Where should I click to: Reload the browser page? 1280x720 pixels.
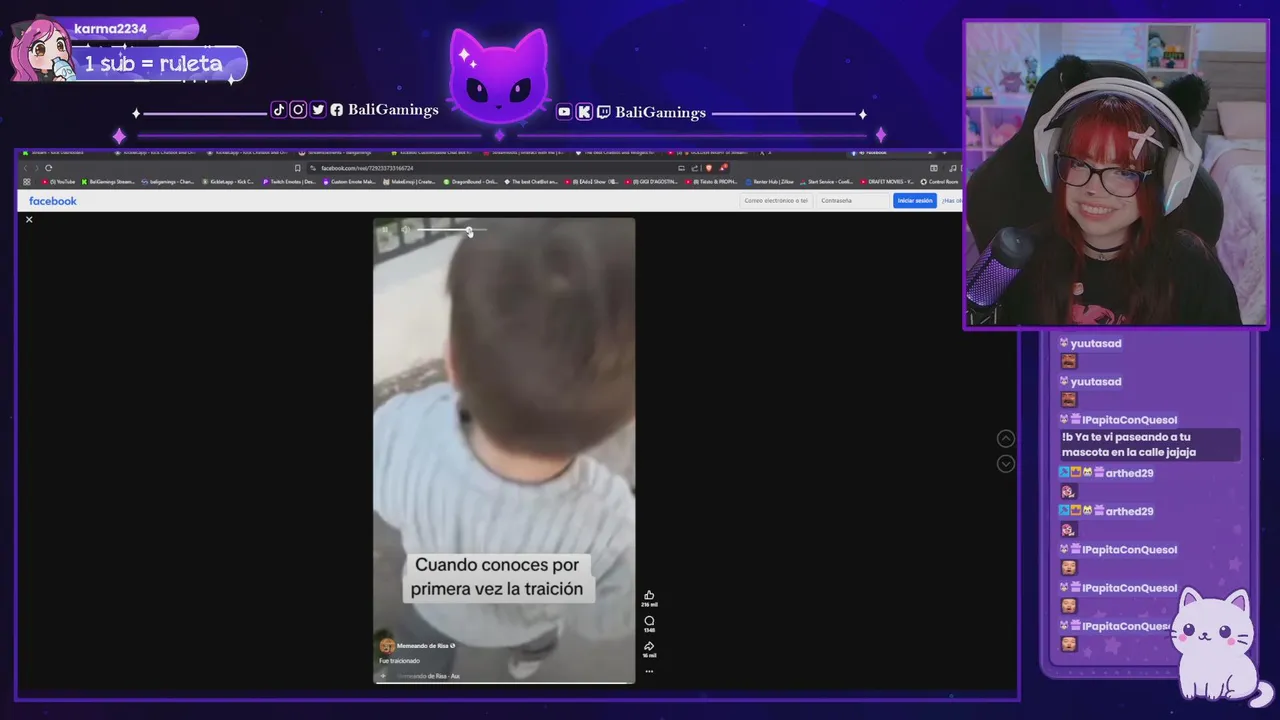pos(48,168)
